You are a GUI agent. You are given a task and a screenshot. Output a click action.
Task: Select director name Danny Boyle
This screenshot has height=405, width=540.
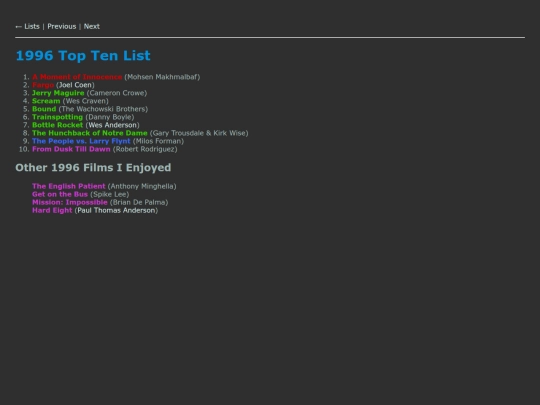[x=110, y=117]
